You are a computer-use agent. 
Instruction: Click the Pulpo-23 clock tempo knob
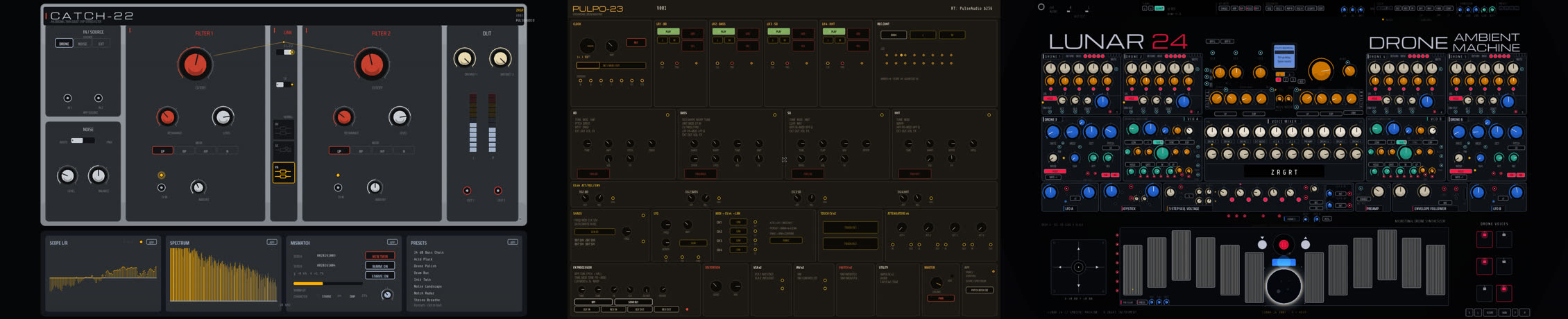click(587, 46)
